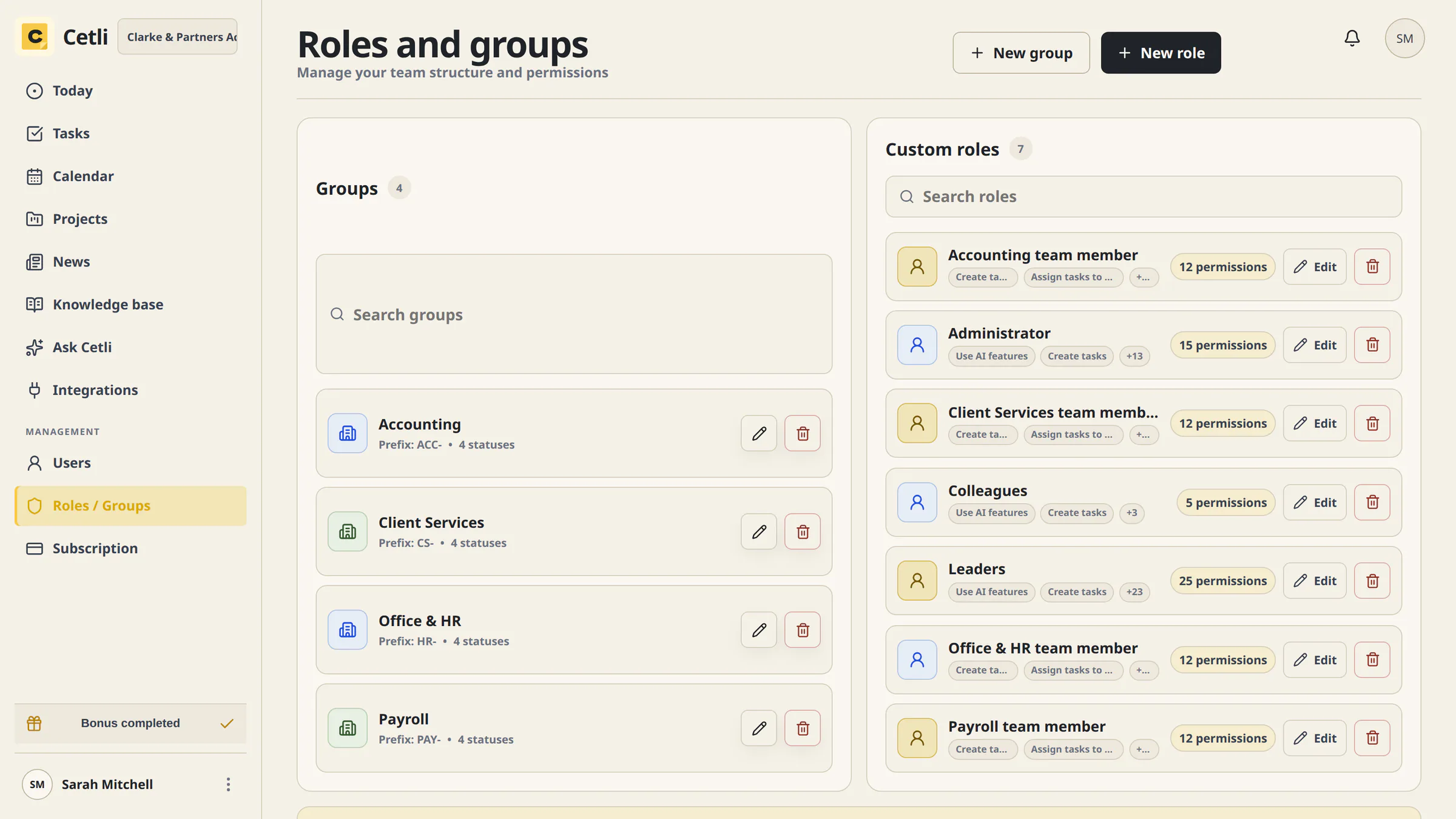Delete the Leaders role
The height and width of the screenshot is (819, 1456).
click(1372, 581)
